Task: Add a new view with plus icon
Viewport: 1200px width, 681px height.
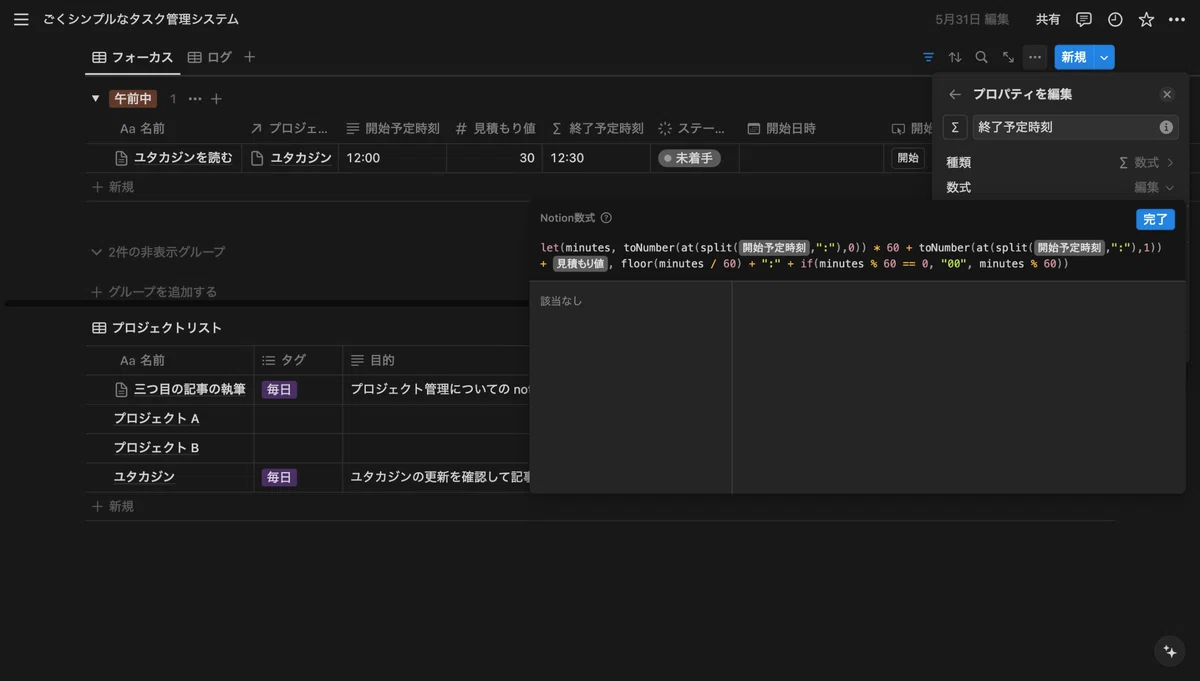Action: coord(250,57)
